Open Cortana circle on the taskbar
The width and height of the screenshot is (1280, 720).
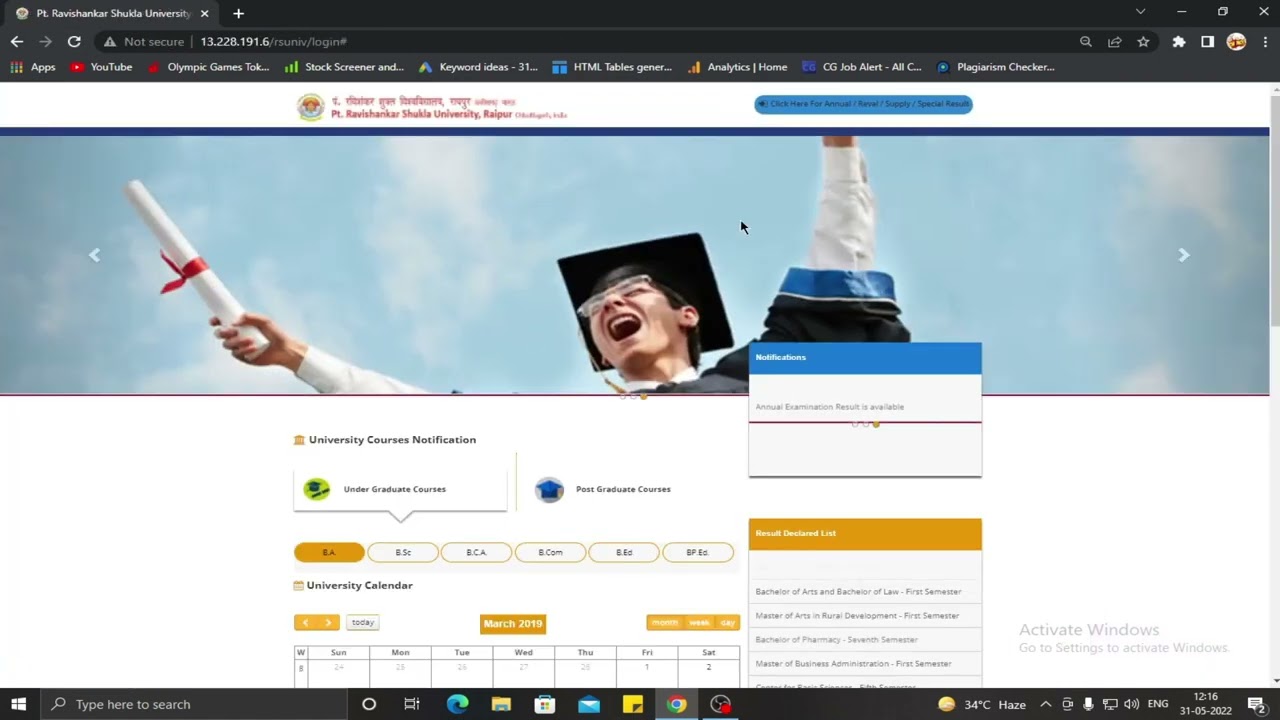tap(368, 704)
